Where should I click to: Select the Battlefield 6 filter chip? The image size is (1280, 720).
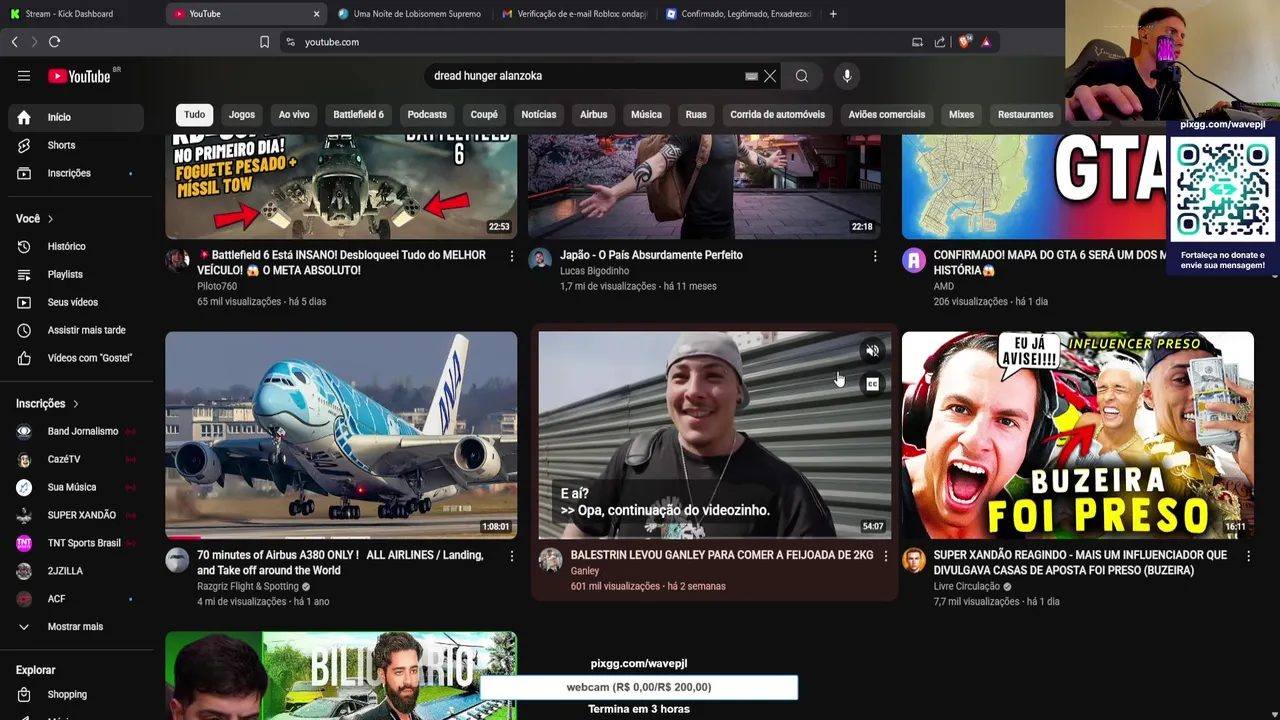coord(358,114)
